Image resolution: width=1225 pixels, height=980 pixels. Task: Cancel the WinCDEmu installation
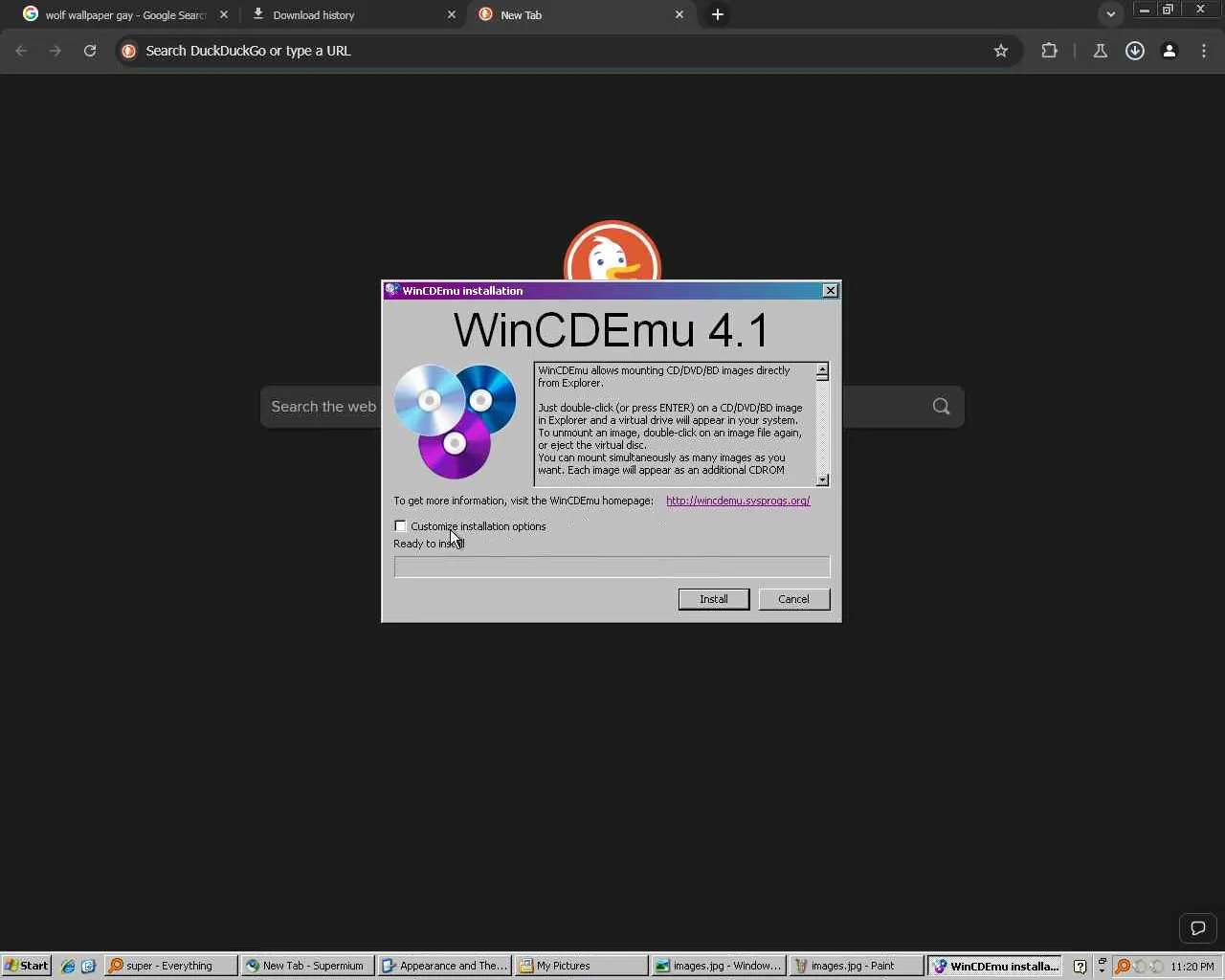coord(794,599)
